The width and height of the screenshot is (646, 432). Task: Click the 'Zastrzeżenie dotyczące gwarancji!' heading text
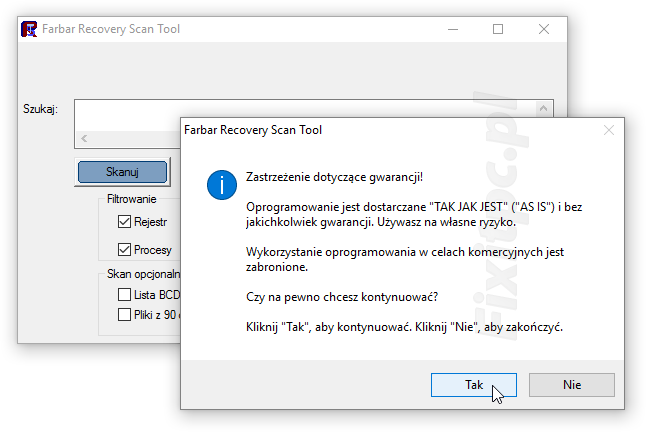coord(334,177)
